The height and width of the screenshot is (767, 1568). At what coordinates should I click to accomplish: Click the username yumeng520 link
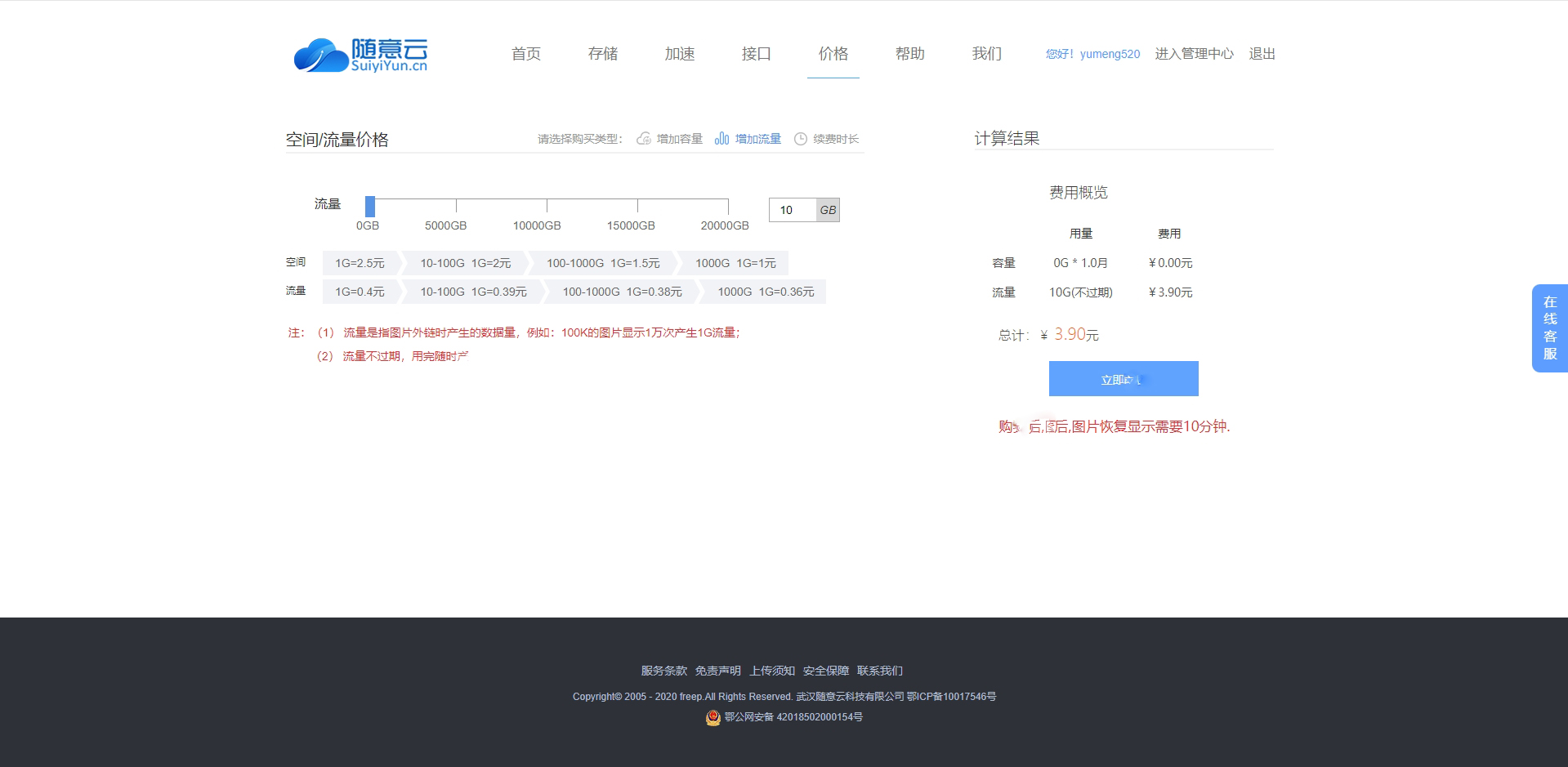[1110, 54]
